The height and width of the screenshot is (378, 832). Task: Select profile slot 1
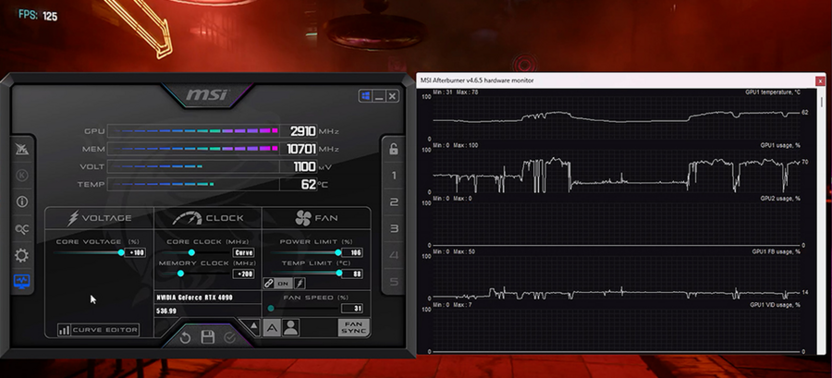393,175
